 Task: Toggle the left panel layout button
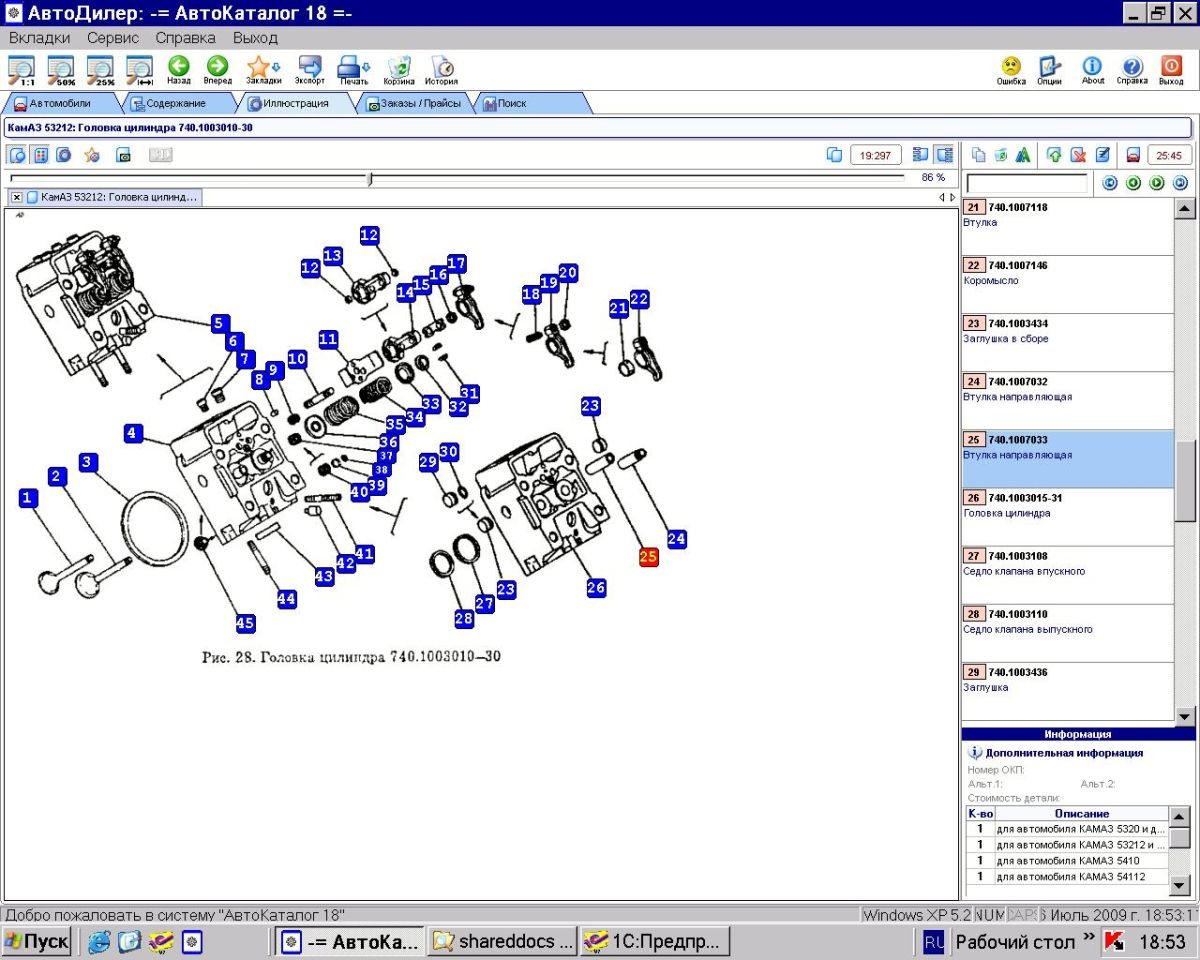pyautogui.click(x=920, y=155)
